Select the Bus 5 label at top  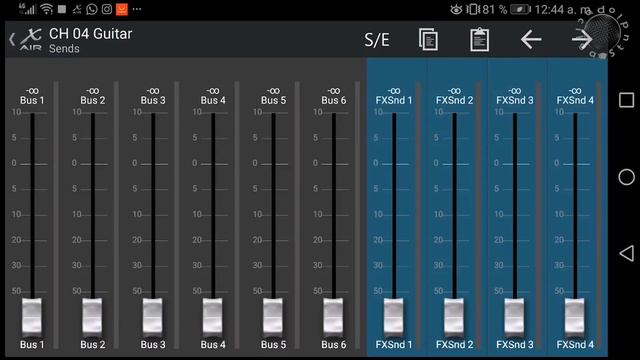tap(273, 100)
